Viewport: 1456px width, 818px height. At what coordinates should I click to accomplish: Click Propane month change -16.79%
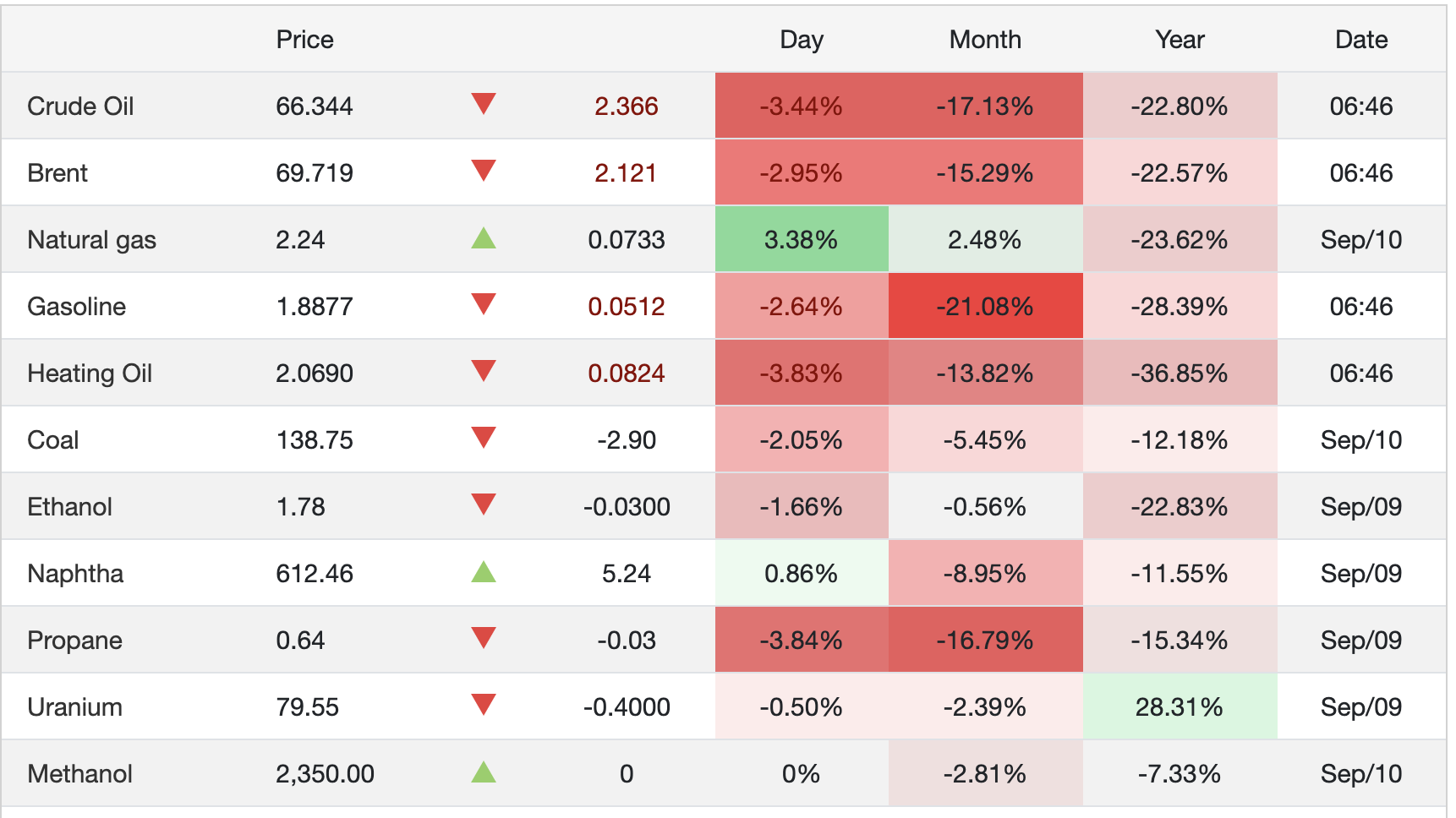click(985, 641)
